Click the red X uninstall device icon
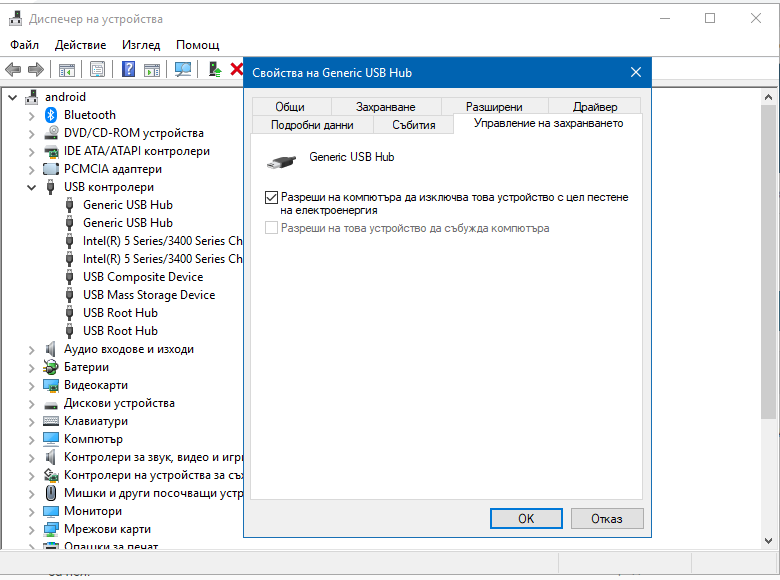 click(237, 69)
